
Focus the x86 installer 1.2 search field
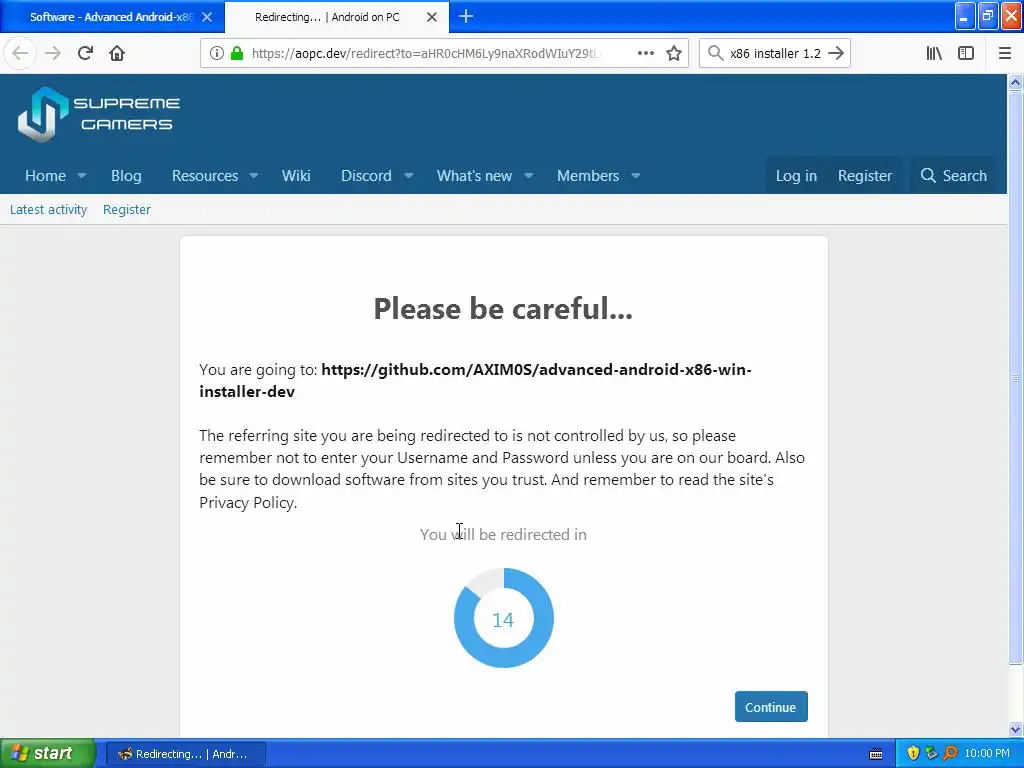[775, 53]
